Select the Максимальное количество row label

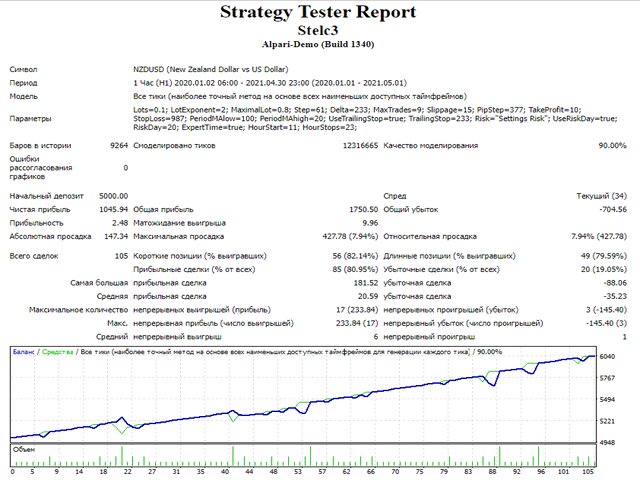pos(78,310)
